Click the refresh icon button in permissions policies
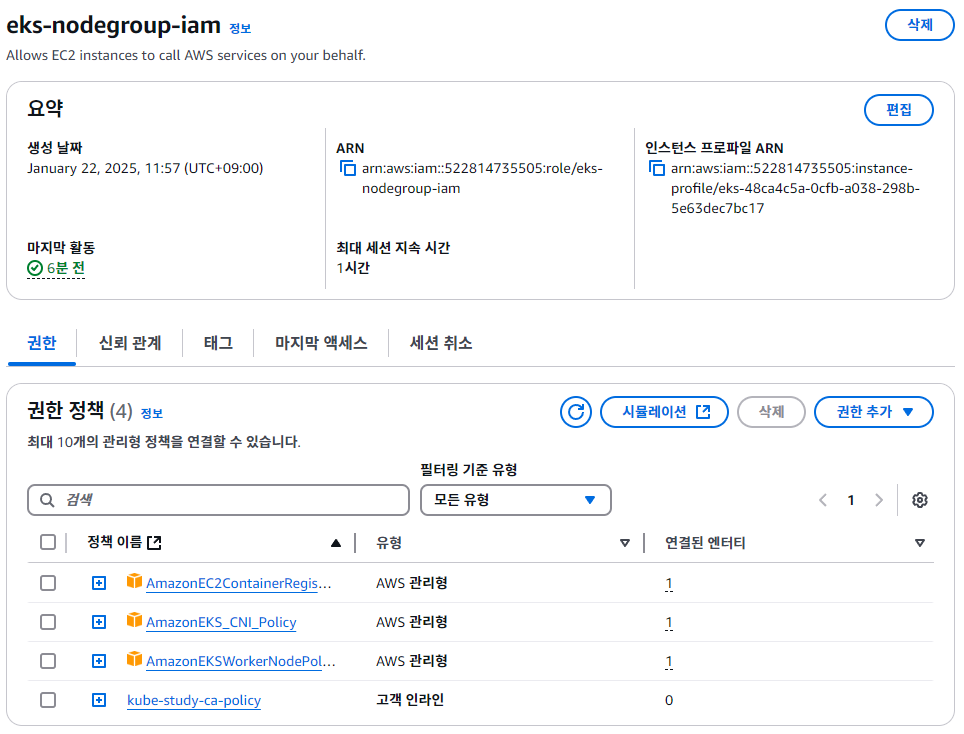The image size is (964, 734). [575, 412]
